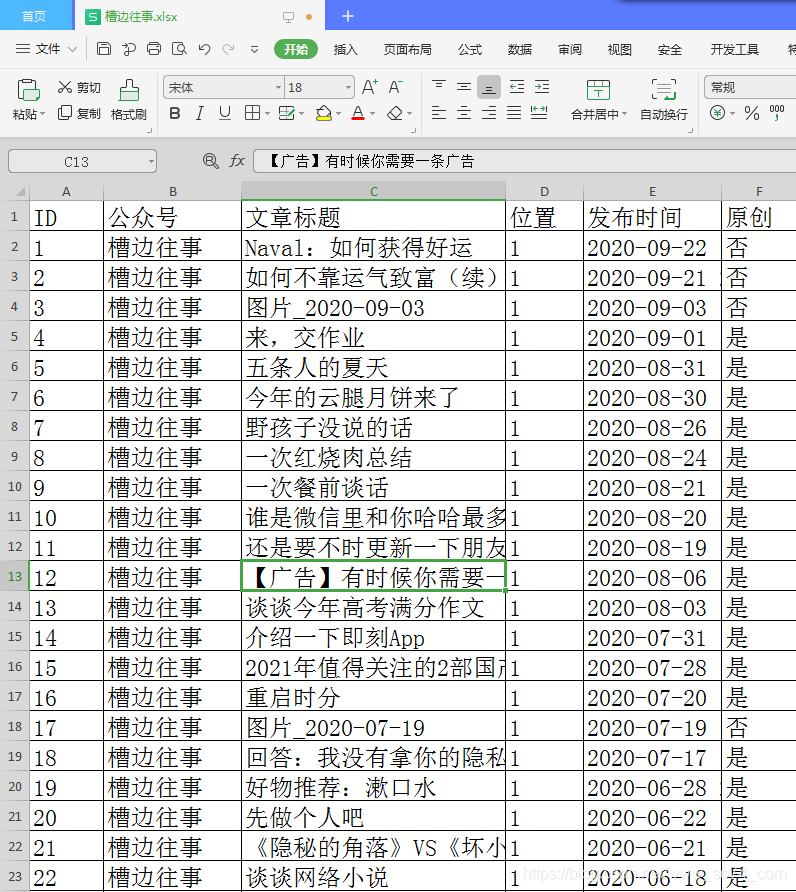Open a new tab with plus button
This screenshot has height=892, width=796.
click(348, 16)
